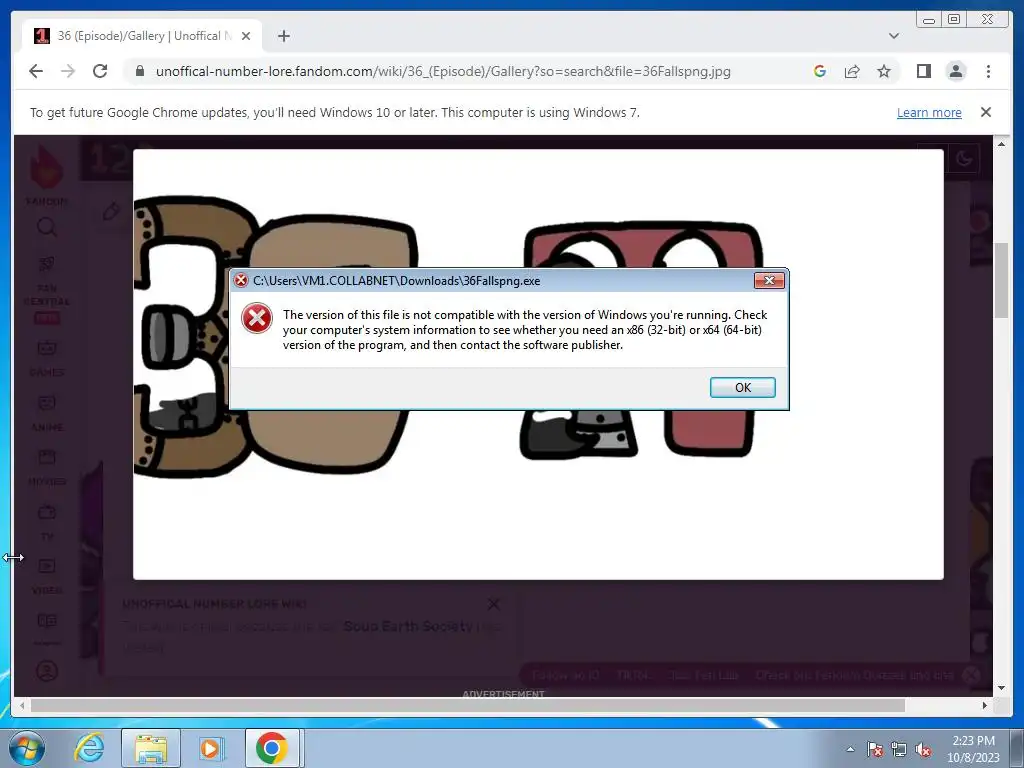Screen dimensions: 1024x768
Task: Share this page icon
Action: tap(852, 71)
